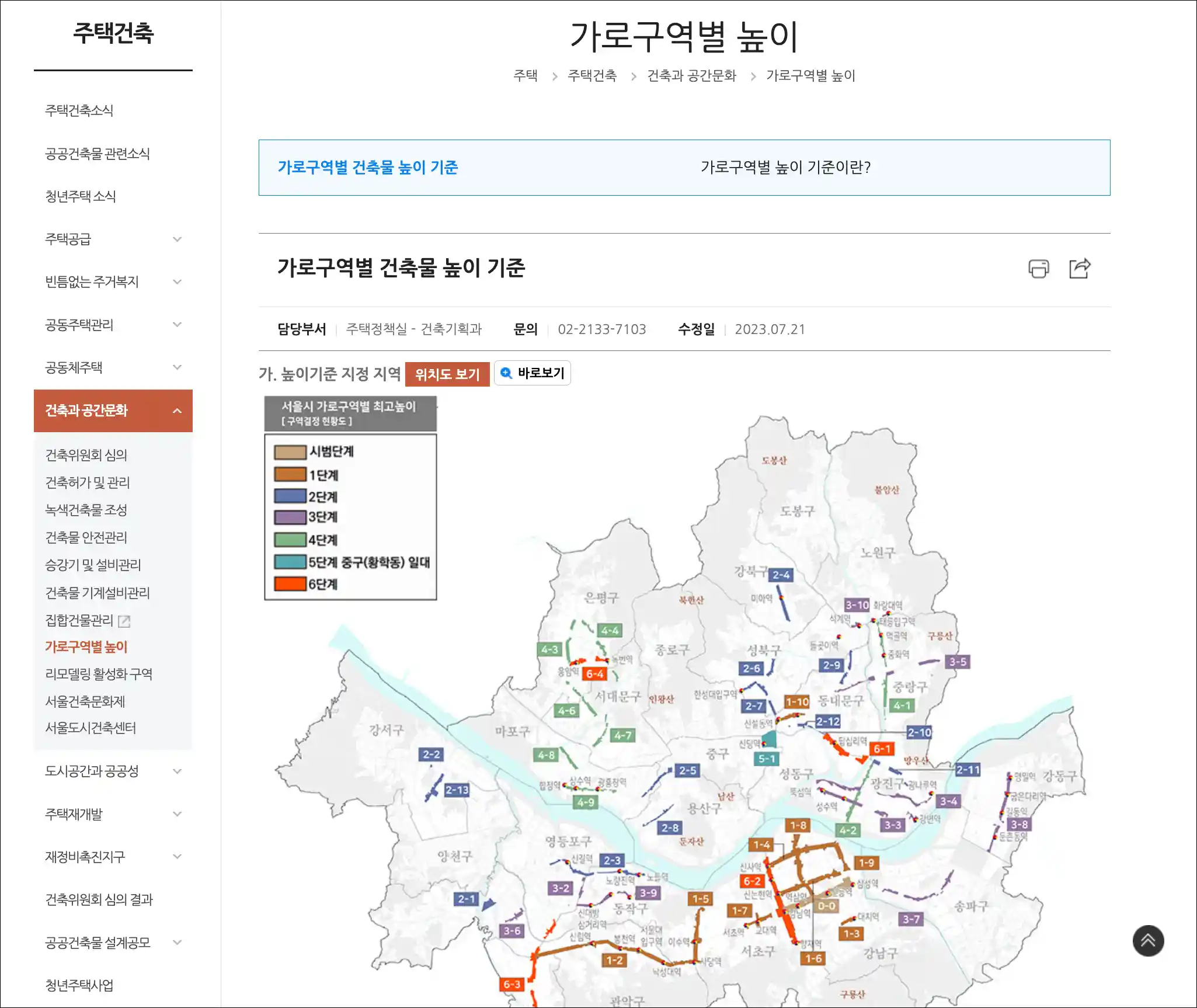1197x1008 pixels.
Task: Click the scroll-to-top arrow button
Action: (x=1148, y=941)
